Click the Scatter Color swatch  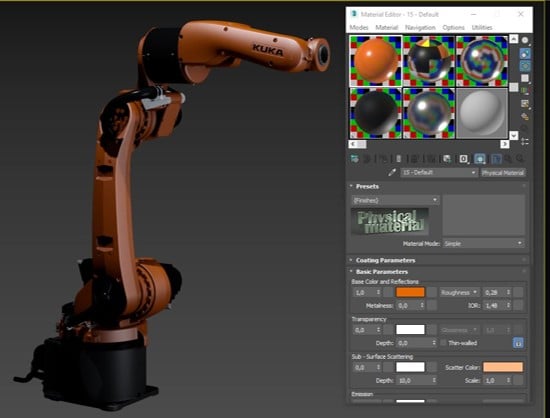pyautogui.click(x=503, y=367)
